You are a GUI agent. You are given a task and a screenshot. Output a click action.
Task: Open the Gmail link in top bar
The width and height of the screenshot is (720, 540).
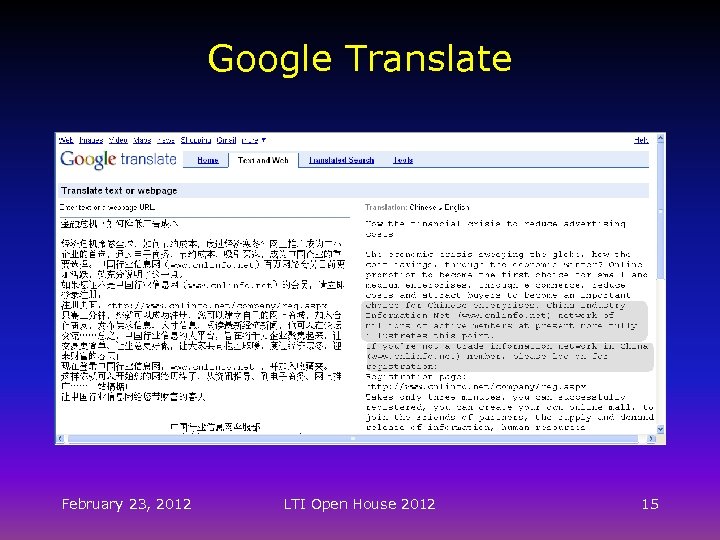[x=226, y=140]
